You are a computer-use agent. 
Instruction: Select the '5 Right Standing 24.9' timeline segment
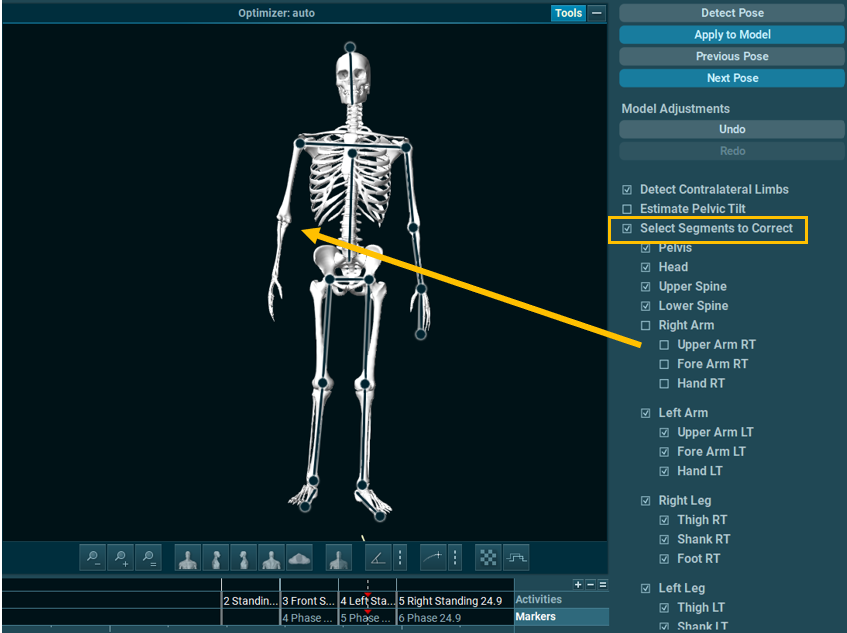click(454, 601)
